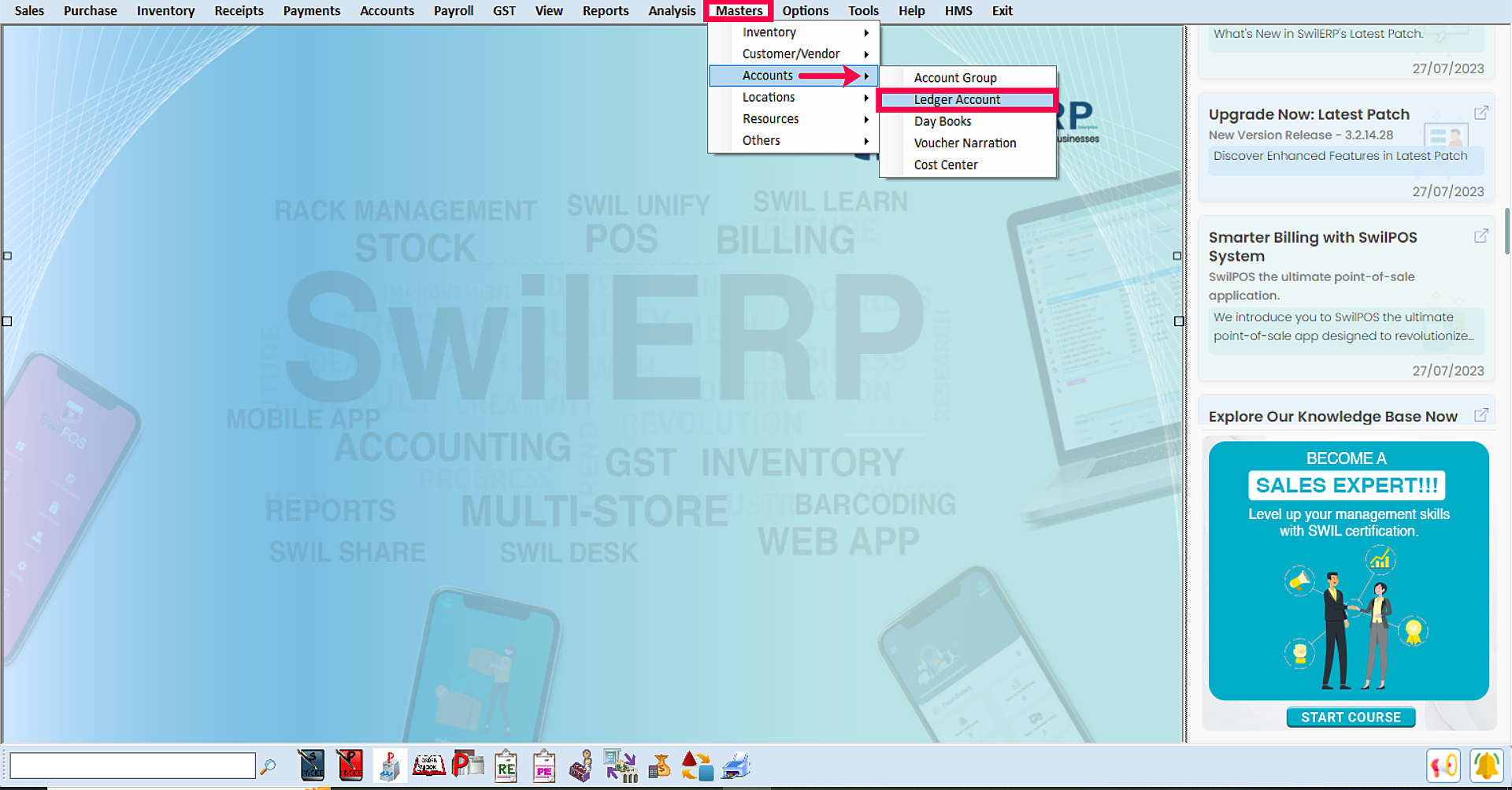Select Accounts in the Masters menu
This screenshot has width=1512, height=790.
click(794, 76)
